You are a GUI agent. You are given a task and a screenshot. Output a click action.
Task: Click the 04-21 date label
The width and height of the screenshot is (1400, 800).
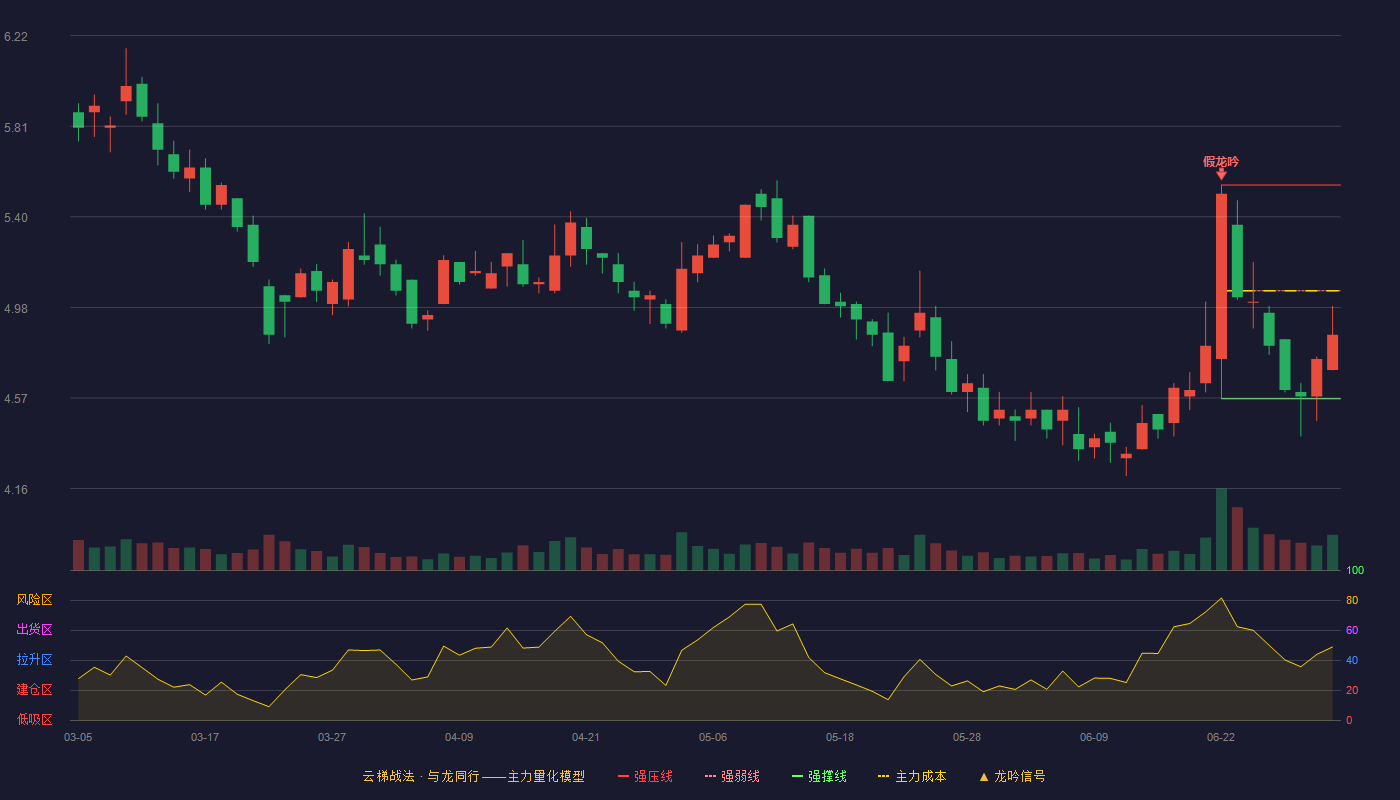(586, 737)
